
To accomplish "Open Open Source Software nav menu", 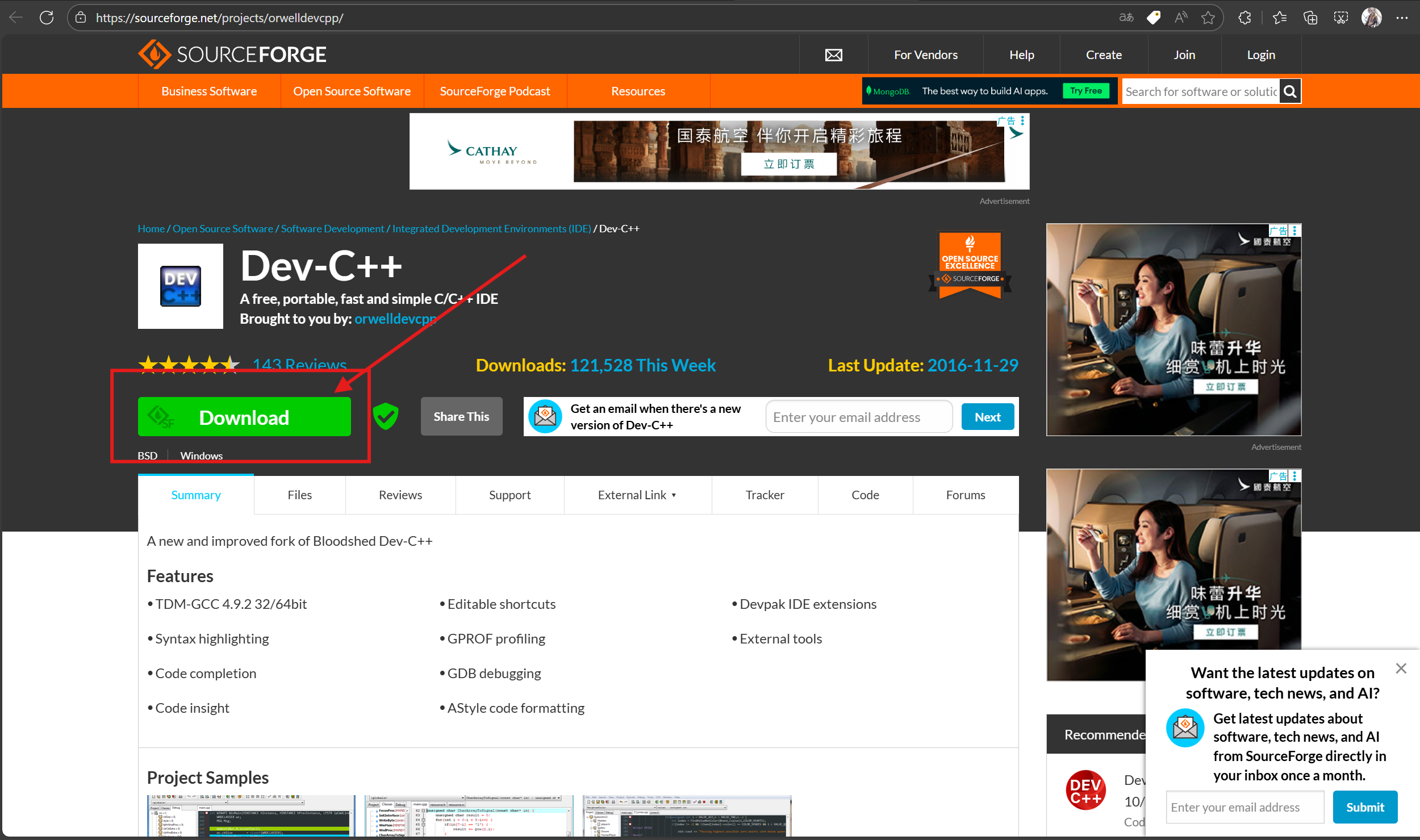I will (352, 91).
